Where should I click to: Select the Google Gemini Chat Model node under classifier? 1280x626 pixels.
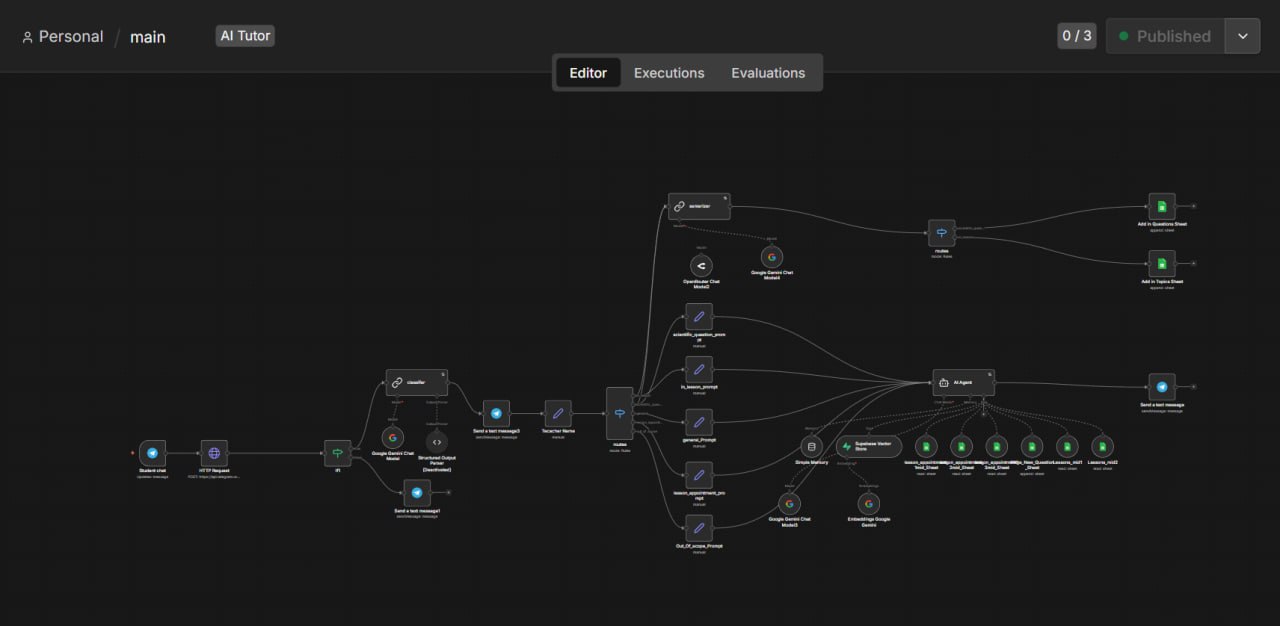tap(392, 438)
